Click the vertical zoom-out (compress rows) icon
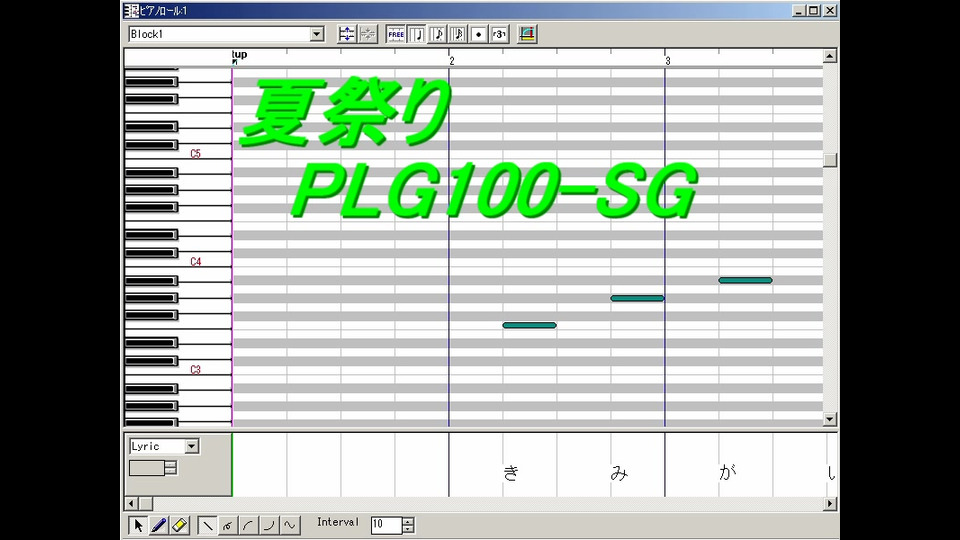This screenshot has width=960, height=540. coord(367,34)
